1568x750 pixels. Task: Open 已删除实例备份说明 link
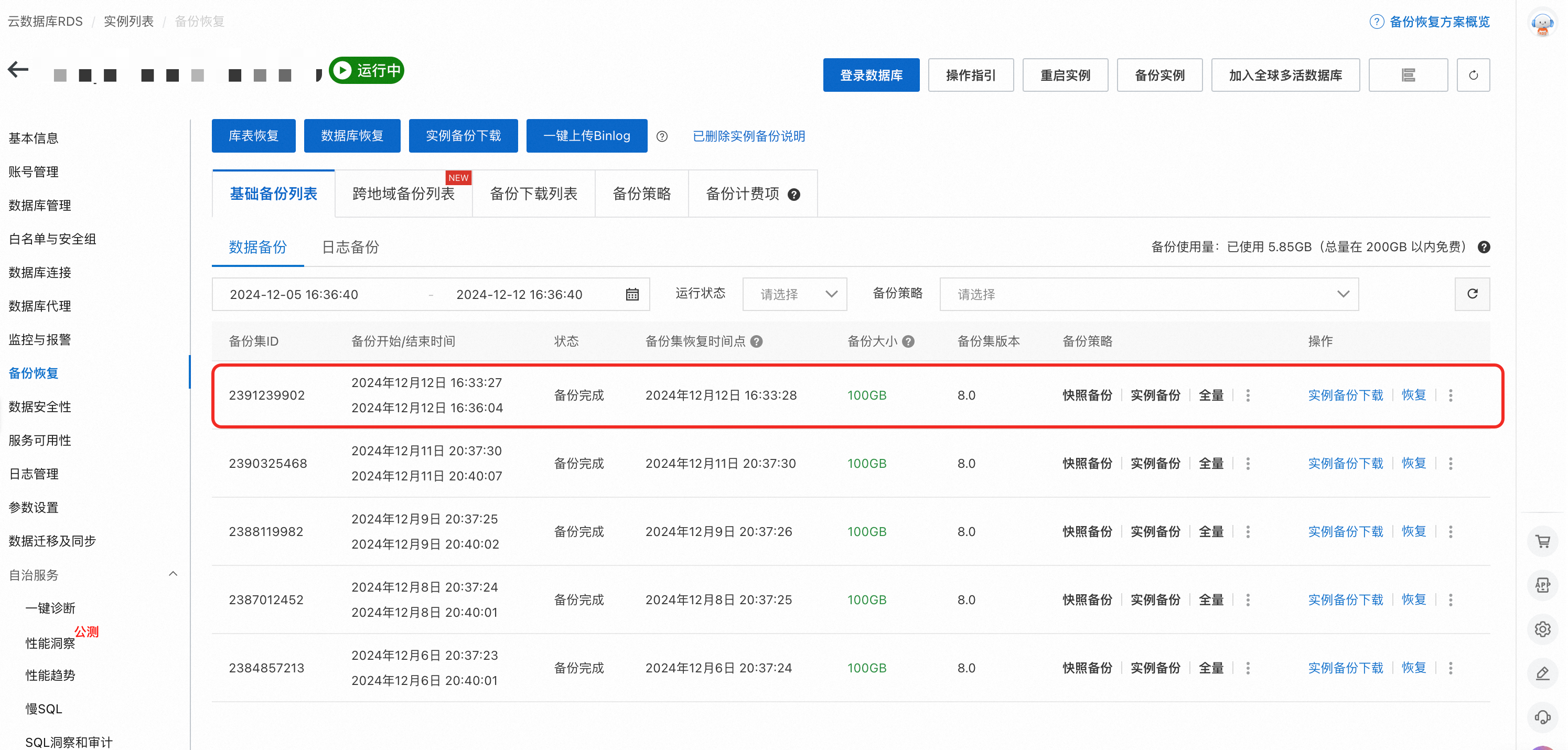[x=749, y=136]
